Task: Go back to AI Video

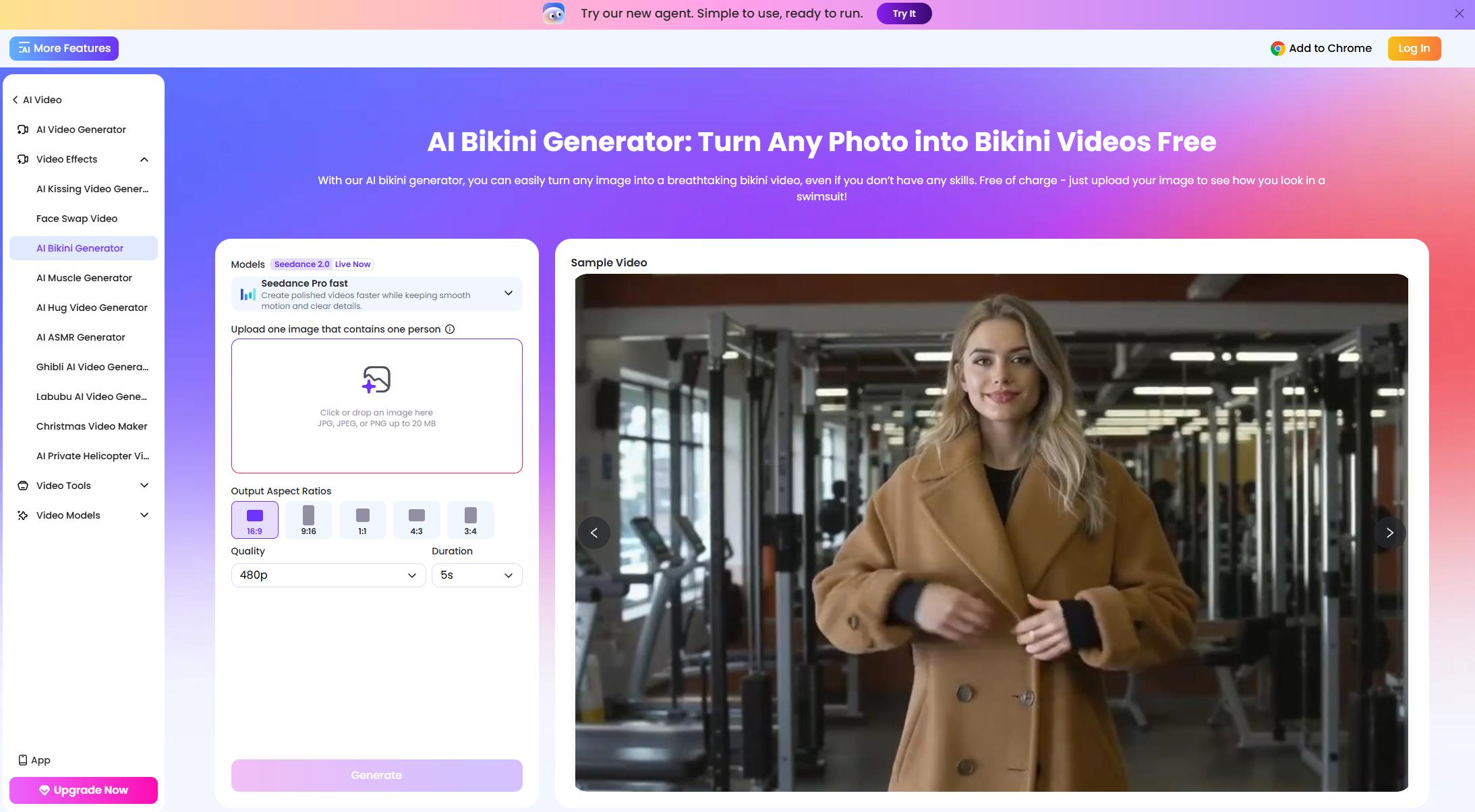Action: tap(37, 100)
